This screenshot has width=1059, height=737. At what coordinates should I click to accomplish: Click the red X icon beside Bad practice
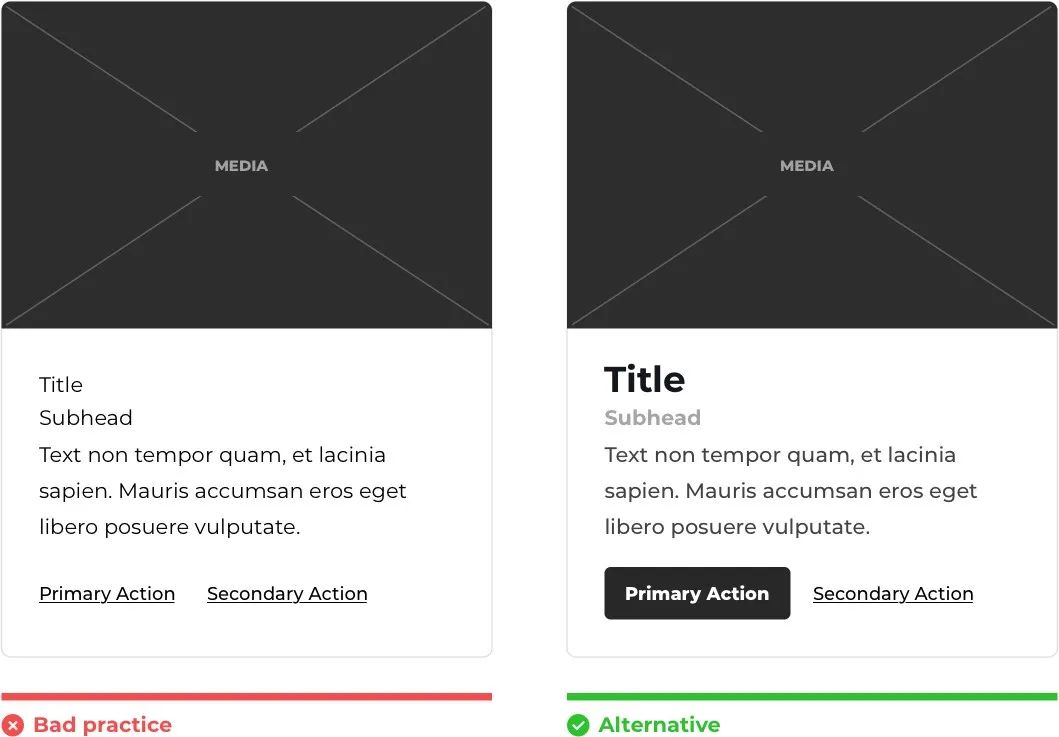tap(12, 725)
